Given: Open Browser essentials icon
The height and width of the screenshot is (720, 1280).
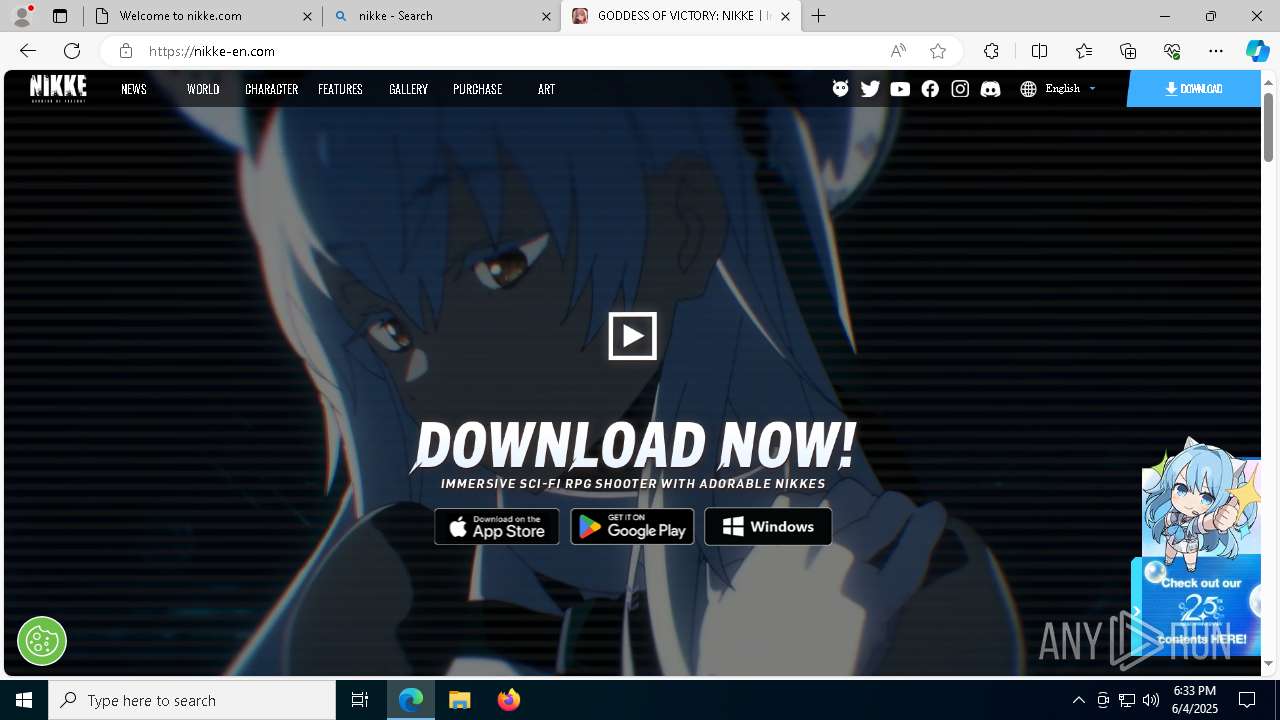Looking at the screenshot, I should [1172, 51].
